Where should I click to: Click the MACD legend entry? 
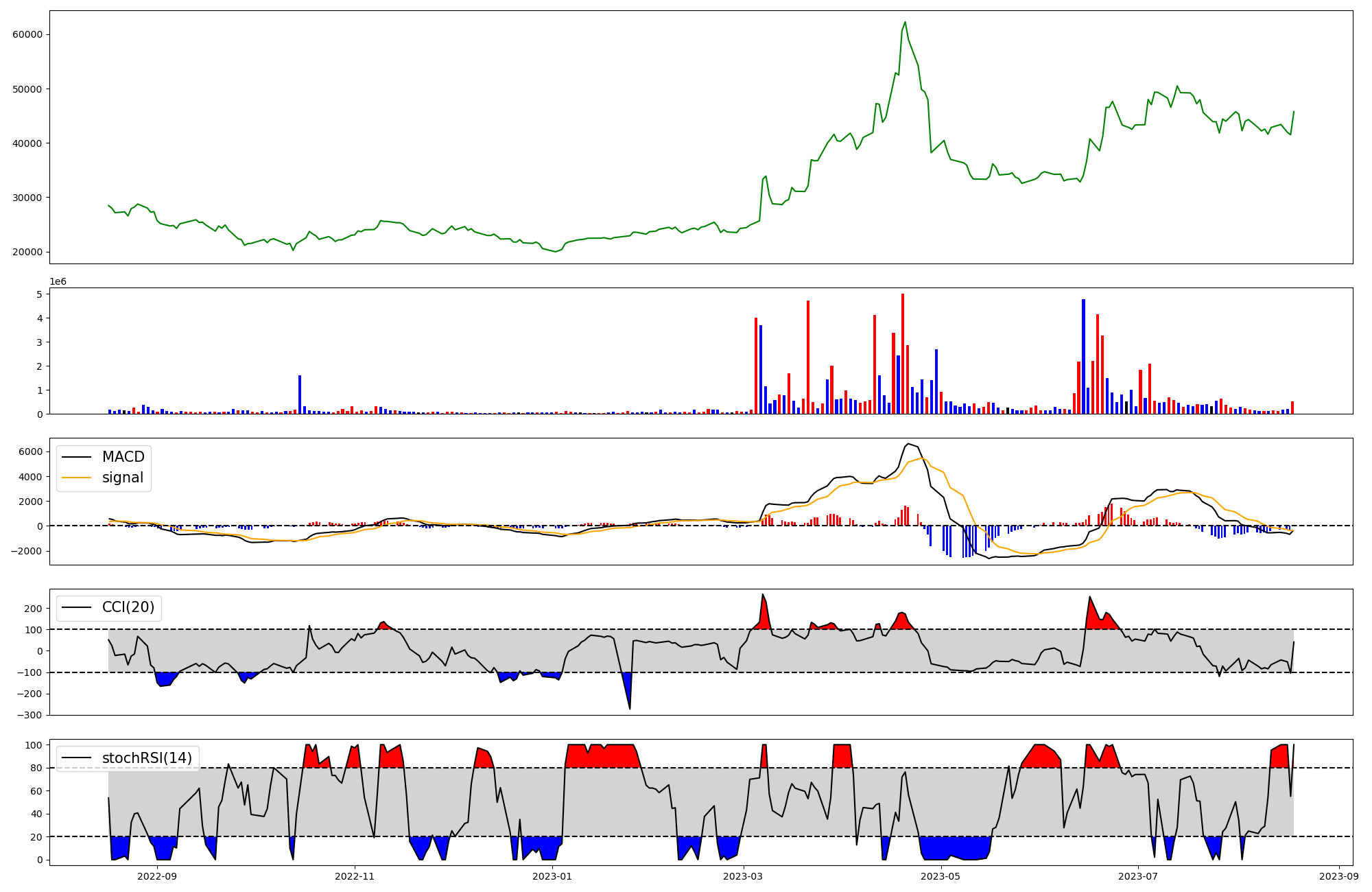pos(123,457)
